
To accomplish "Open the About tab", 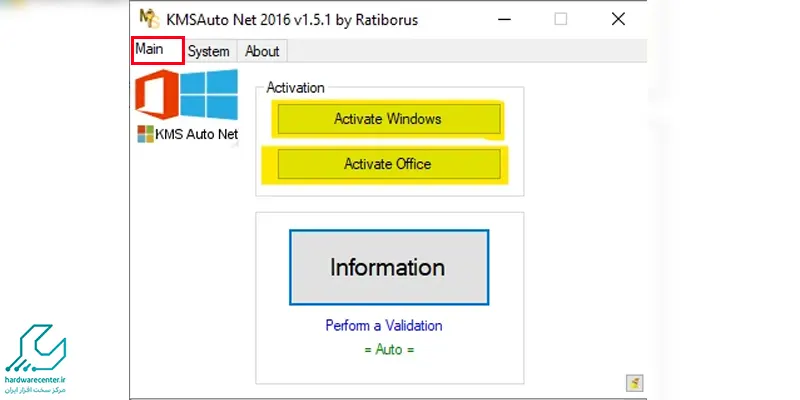I will (x=262, y=52).
